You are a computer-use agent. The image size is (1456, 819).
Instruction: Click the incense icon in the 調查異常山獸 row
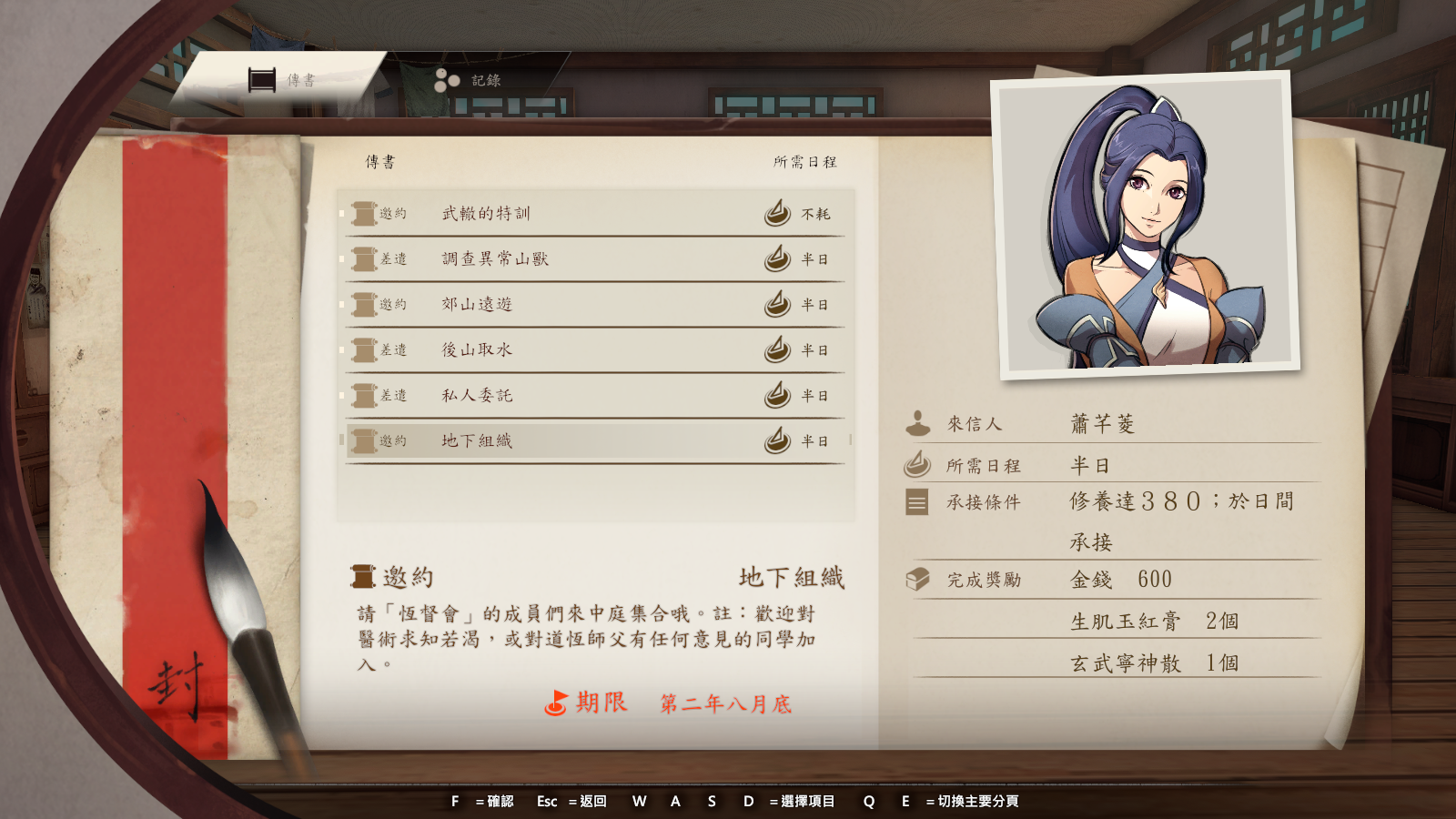[x=777, y=258]
